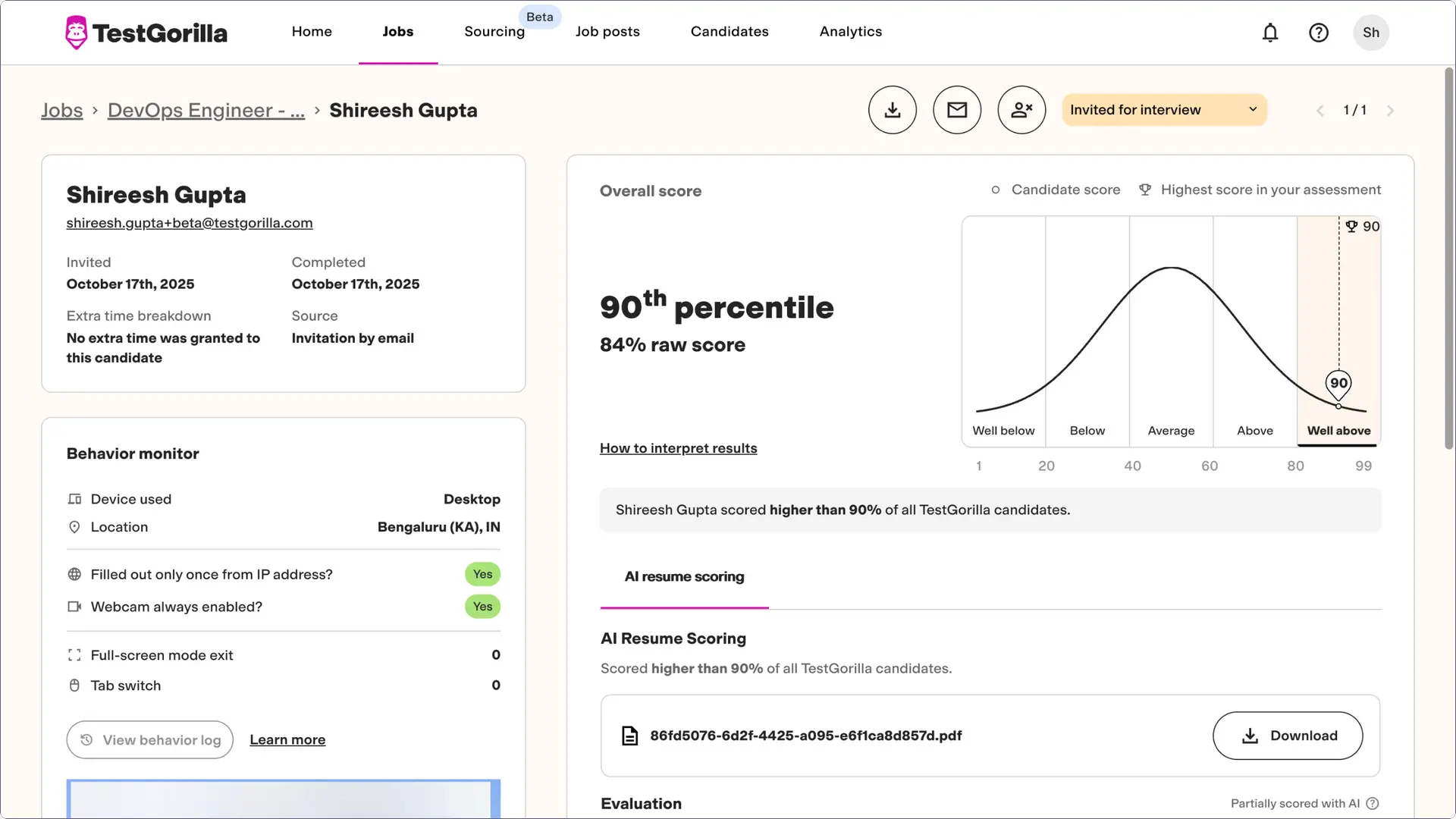Open the email candidate envelope icon
This screenshot has height=819, width=1456.
tap(956, 109)
